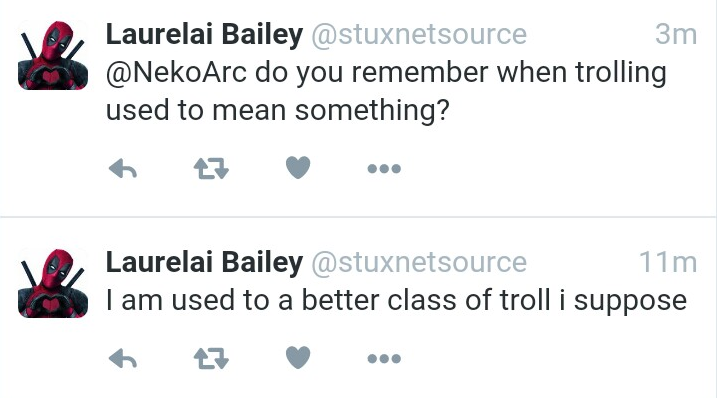Viewport: 717px width, 398px height.
Task: Open the Deadpool avatar on the first tweet
Action: click(53, 55)
